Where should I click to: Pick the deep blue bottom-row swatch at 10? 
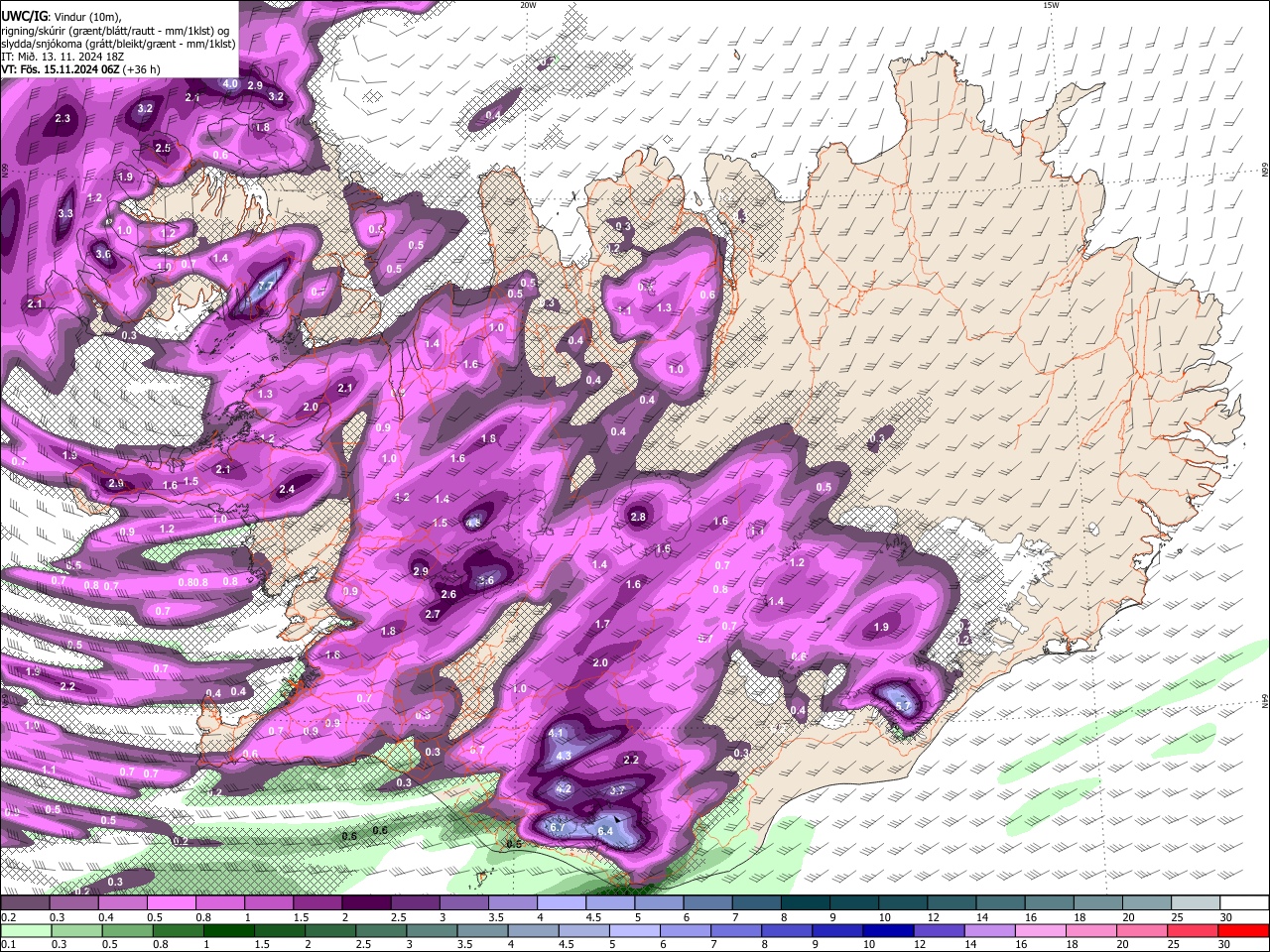coord(888,931)
